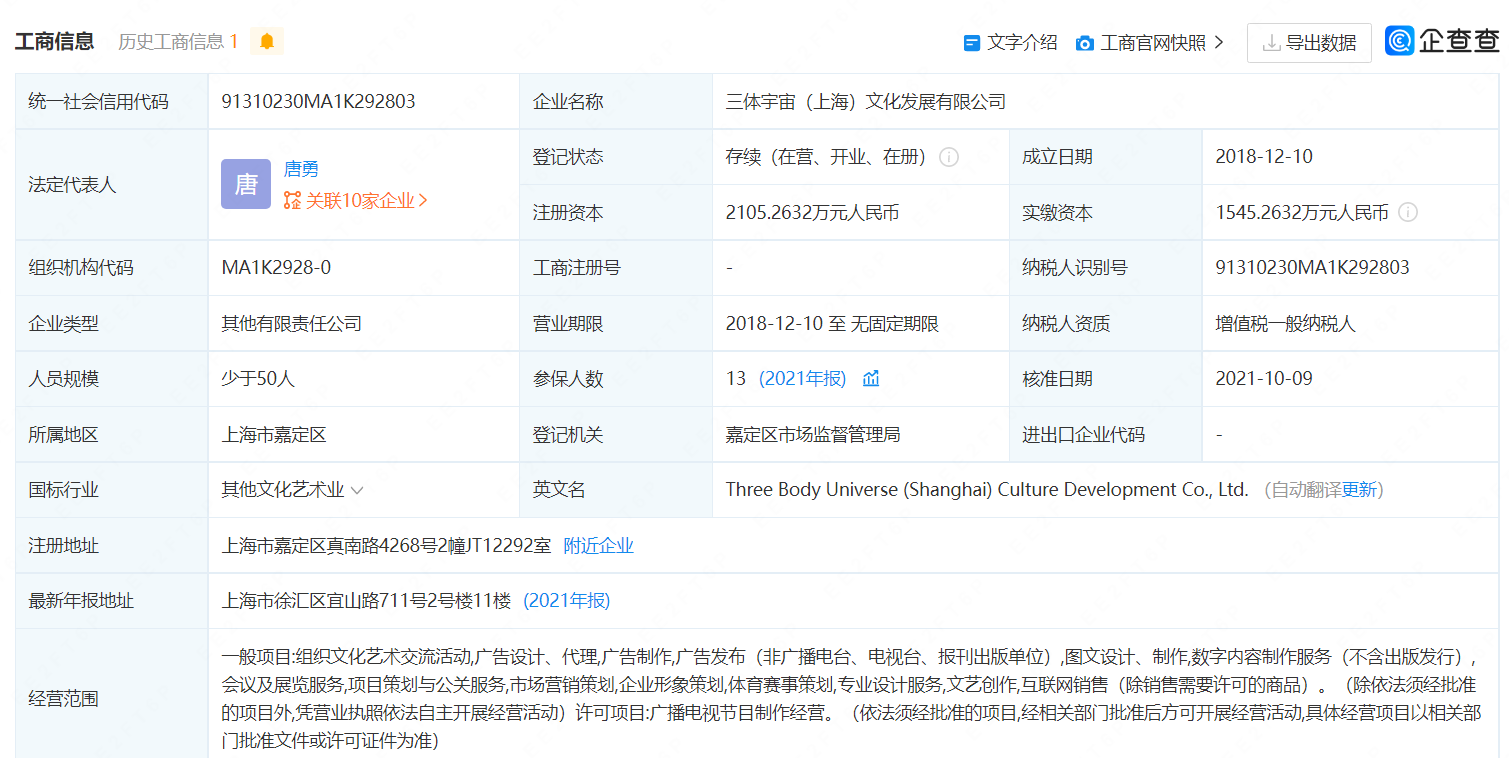Image resolution: width=1509 pixels, height=758 pixels.
Task: Open the 参保人数 trend chart icon
Action: (871, 378)
